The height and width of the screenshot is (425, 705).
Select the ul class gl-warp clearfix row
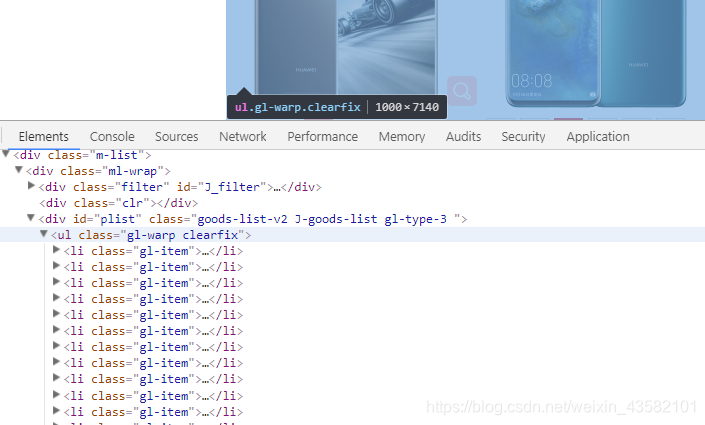[352, 235]
